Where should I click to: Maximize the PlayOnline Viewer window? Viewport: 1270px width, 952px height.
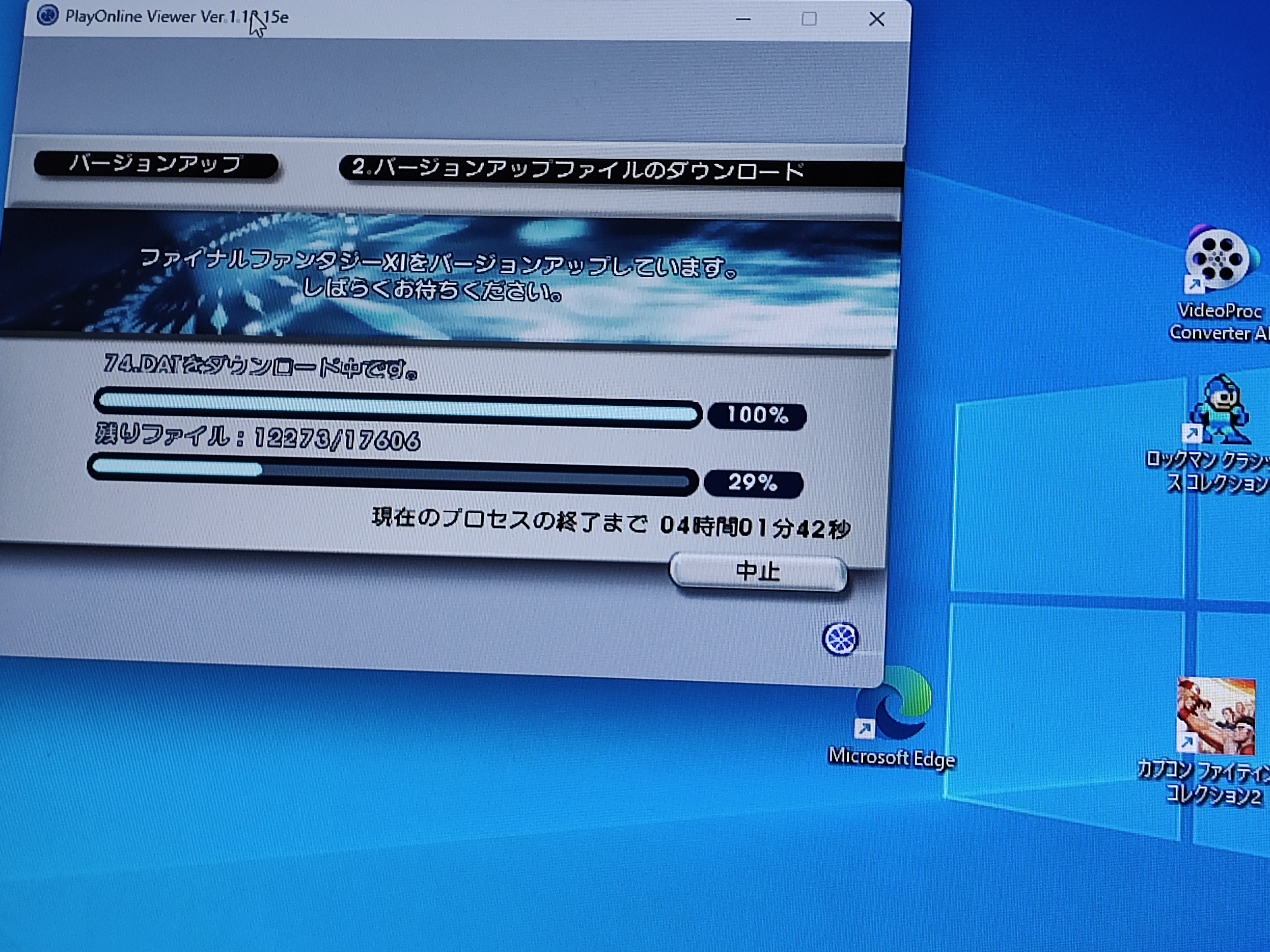(x=809, y=19)
